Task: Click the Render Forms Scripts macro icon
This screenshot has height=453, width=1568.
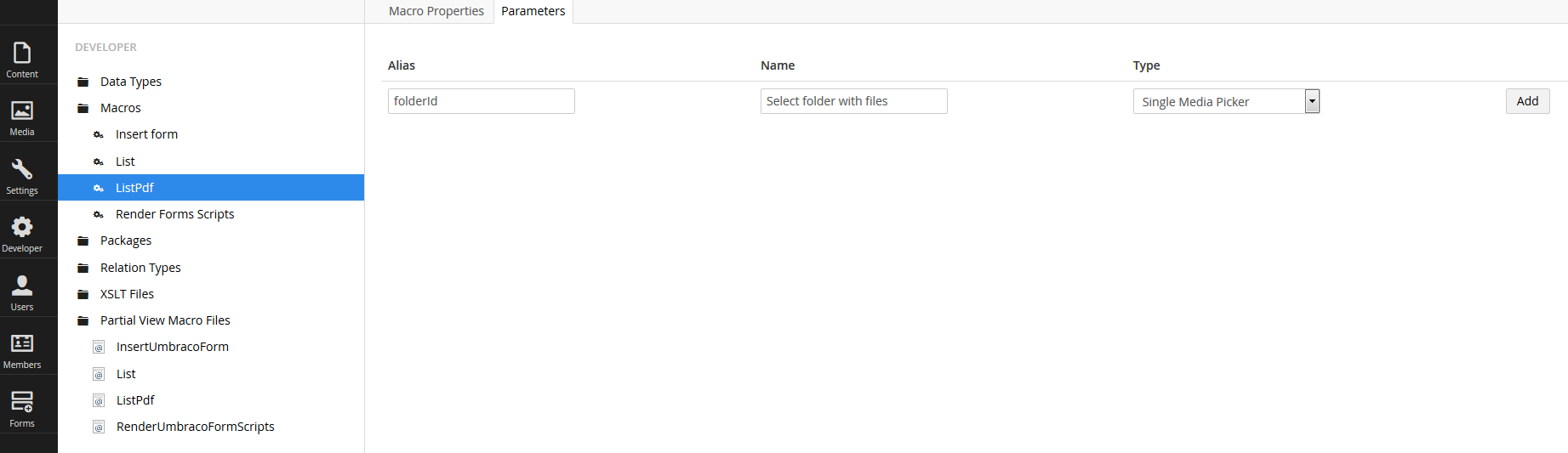Action: tap(99, 215)
